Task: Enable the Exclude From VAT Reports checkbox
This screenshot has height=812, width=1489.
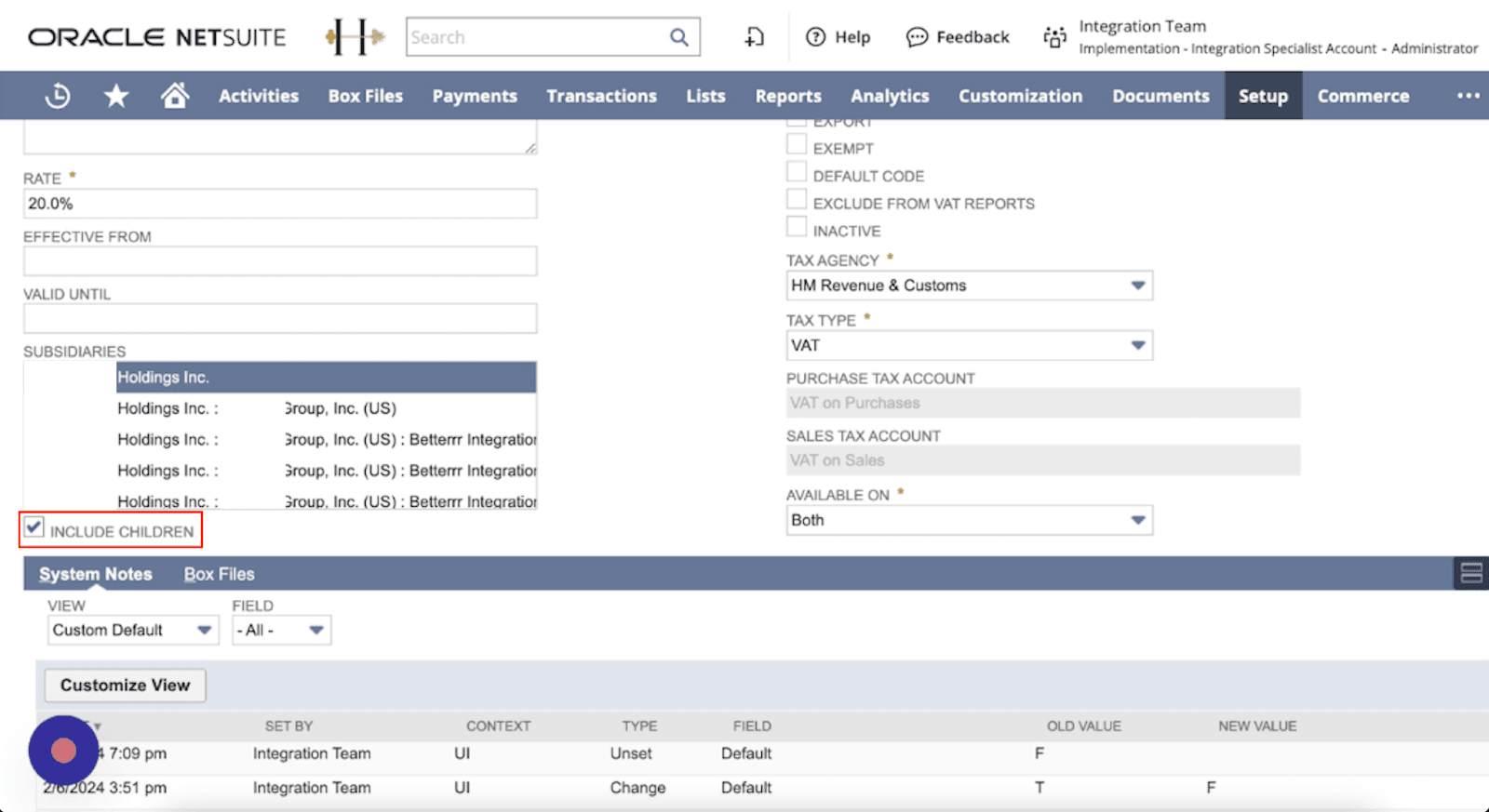Action: (x=797, y=200)
